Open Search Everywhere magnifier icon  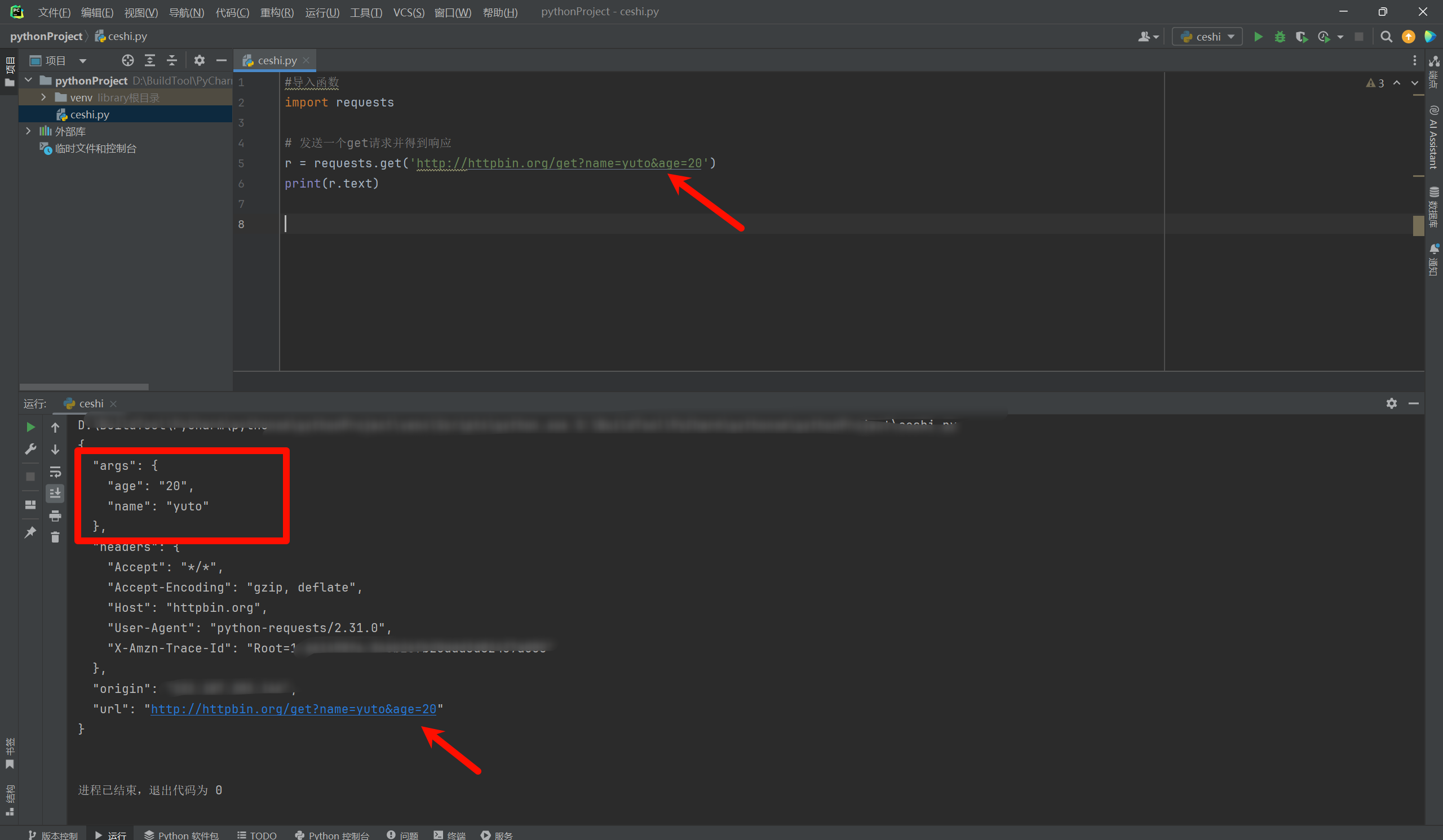1386,37
